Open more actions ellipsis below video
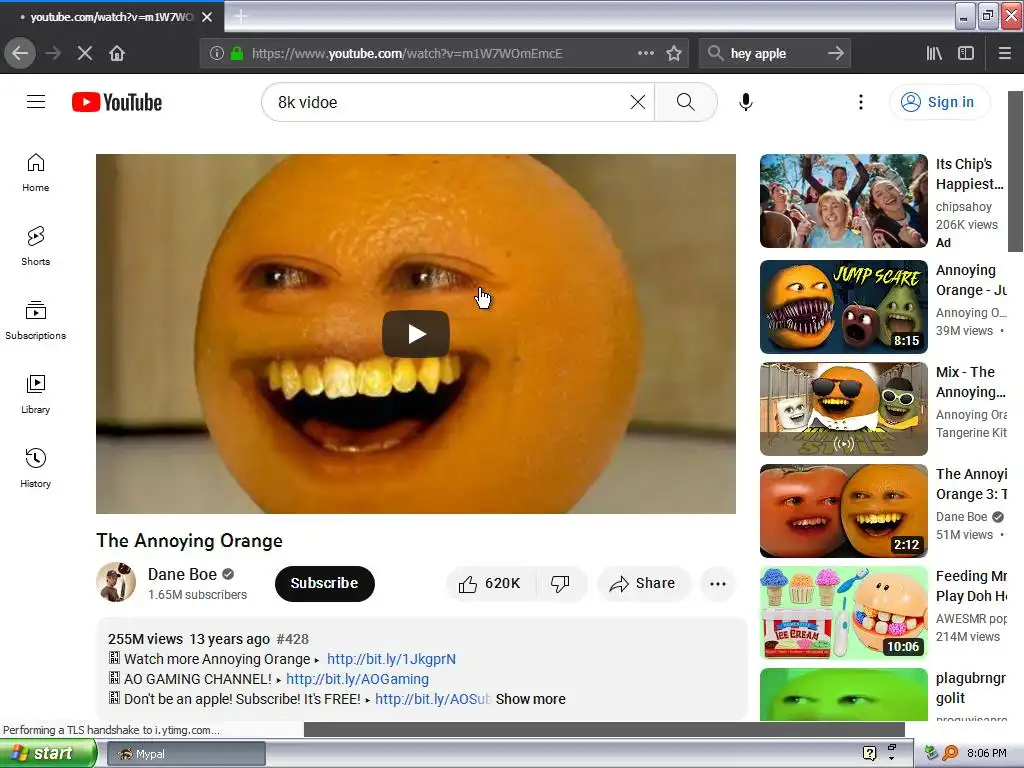 pyautogui.click(x=718, y=583)
